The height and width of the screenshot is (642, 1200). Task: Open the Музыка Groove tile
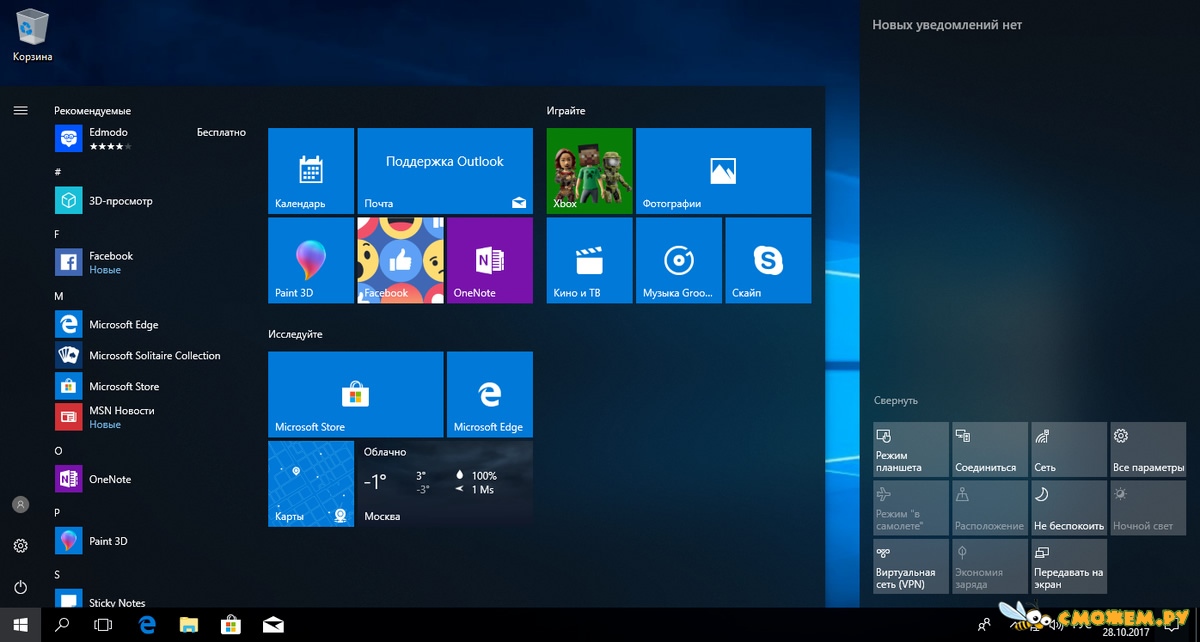(x=679, y=260)
